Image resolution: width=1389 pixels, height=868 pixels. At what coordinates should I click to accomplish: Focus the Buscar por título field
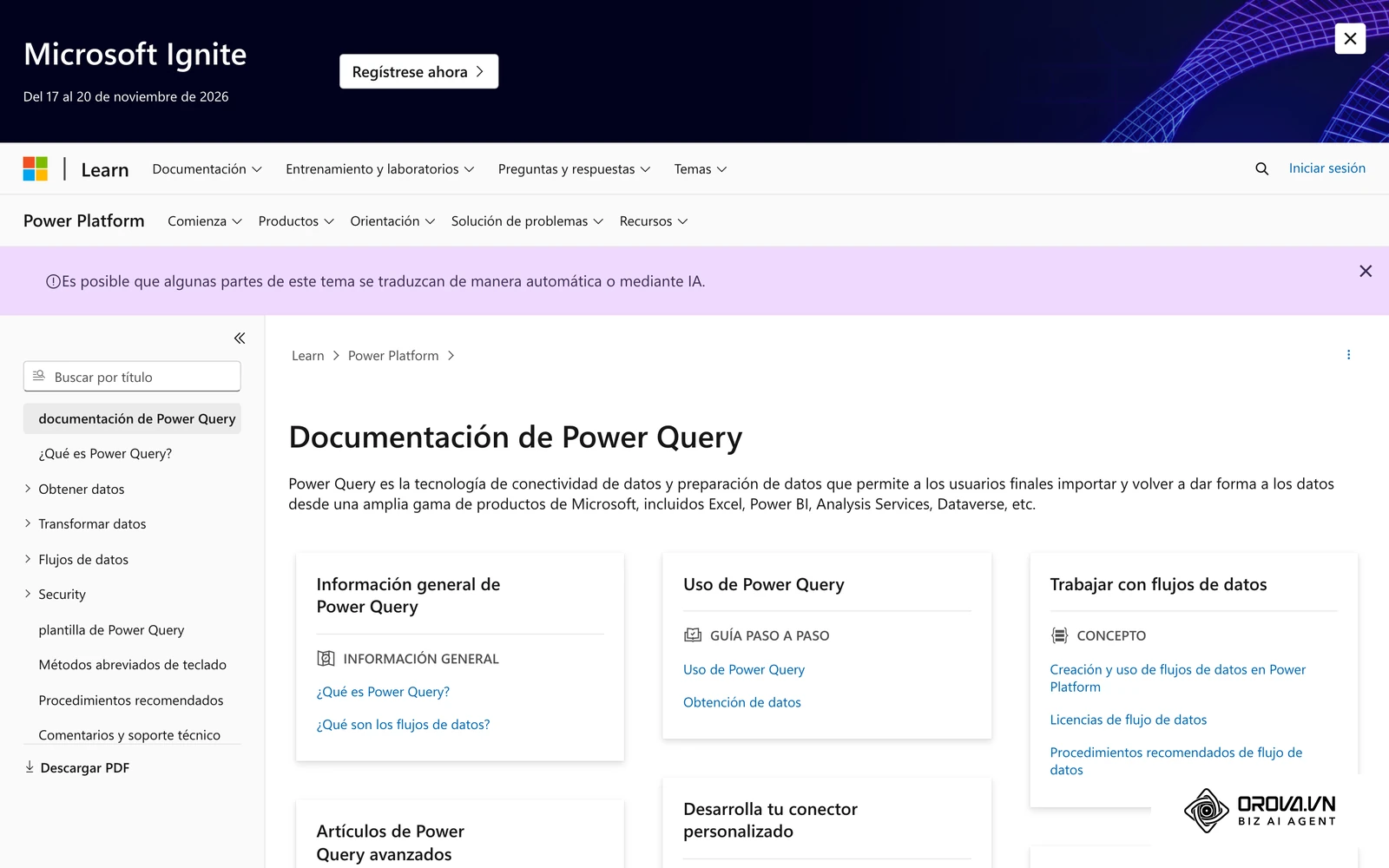(x=132, y=377)
